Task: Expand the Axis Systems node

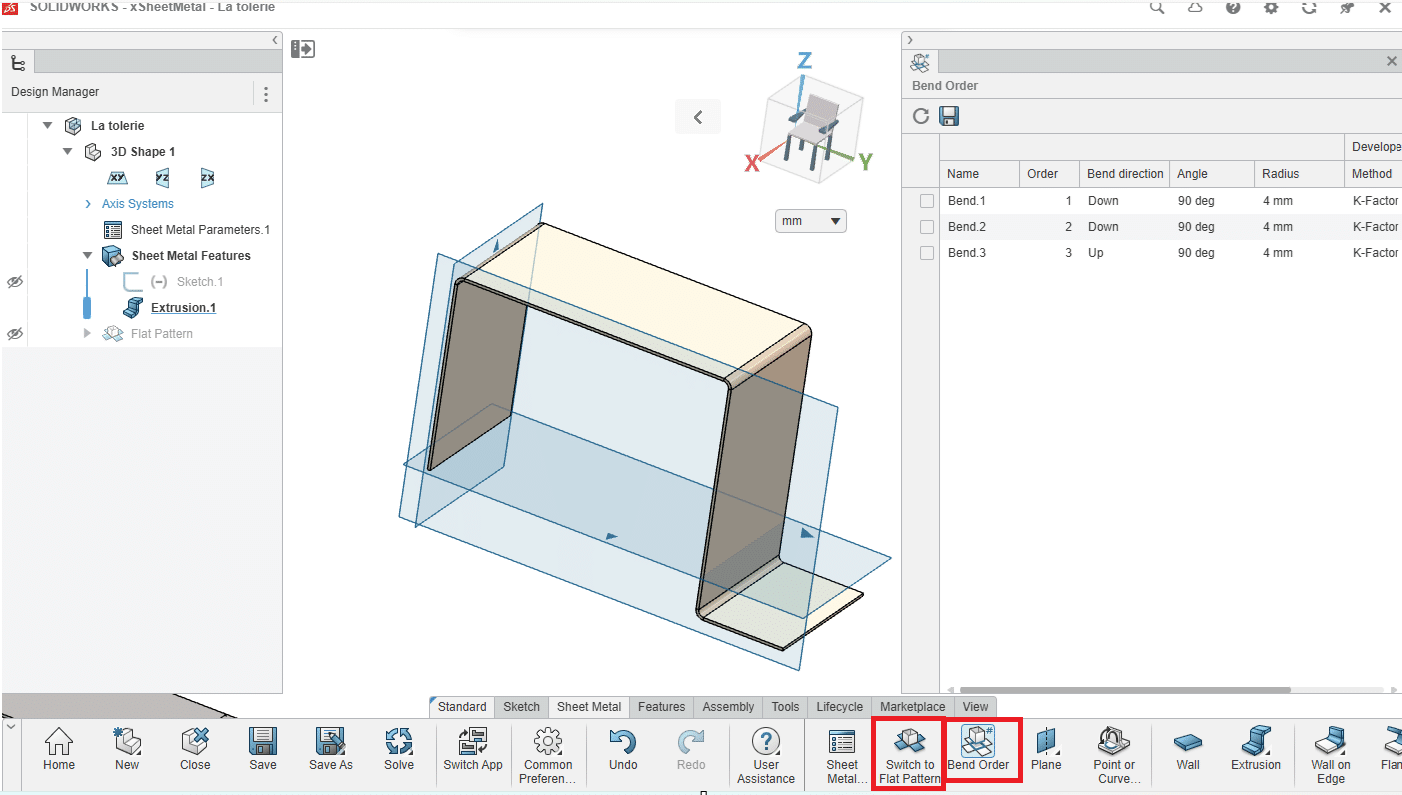Action: [x=88, y=204]
